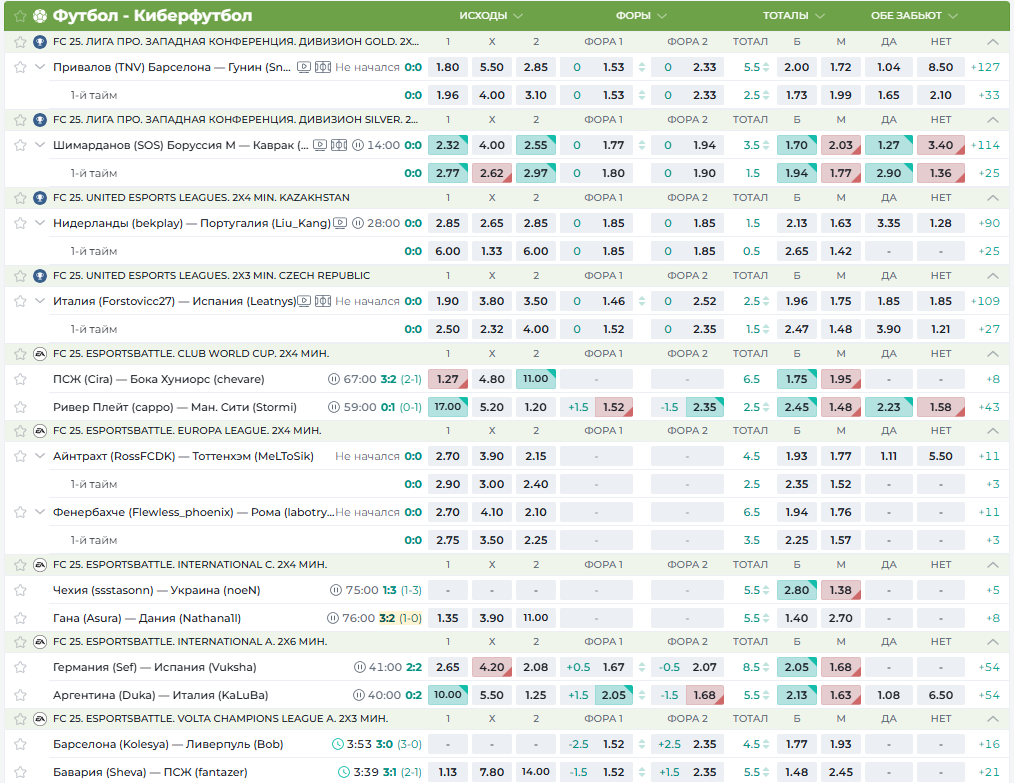Bet on odds 17.00 for Ривер Плейт win
This screenshot has width=1014, height=783.
pyautogui.click(x=447, y=407)
